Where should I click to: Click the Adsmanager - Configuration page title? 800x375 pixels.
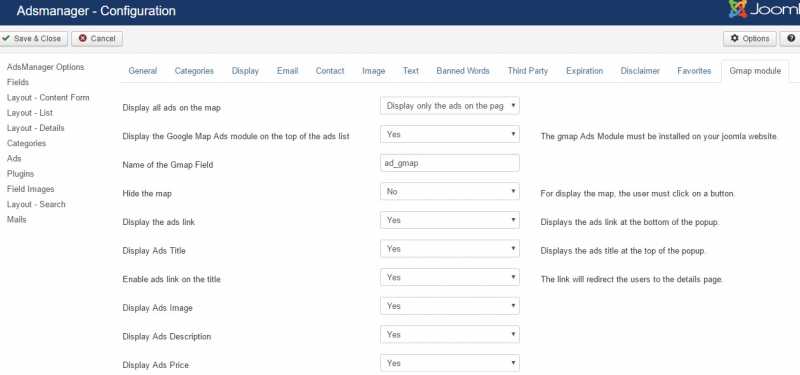pos(96,11)
